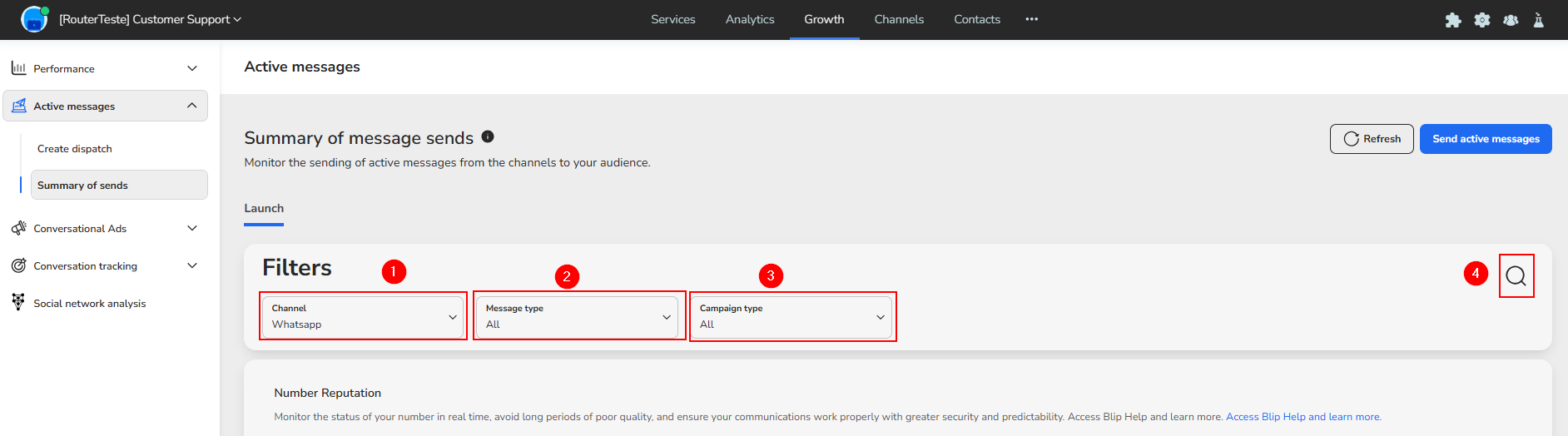1568x436 pixels.
Task: Click the Number Reputation heading
Action: pyautogui.click(x=328, y=393)
